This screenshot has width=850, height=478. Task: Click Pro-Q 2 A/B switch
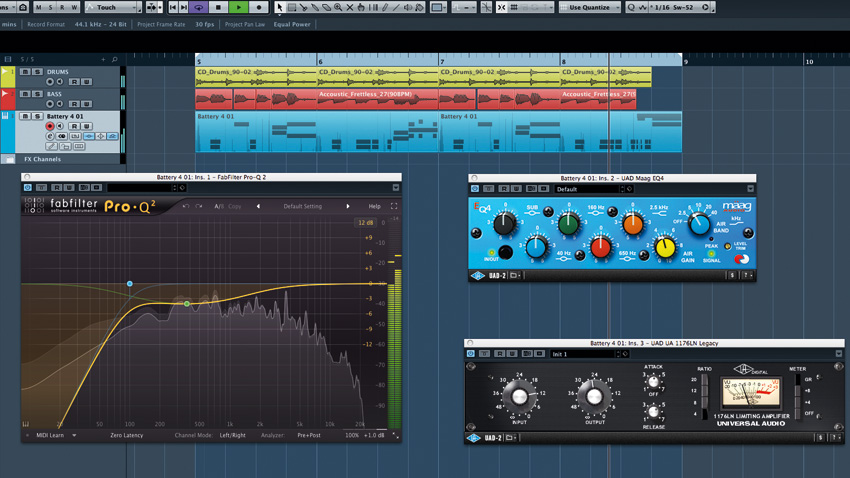218,206
